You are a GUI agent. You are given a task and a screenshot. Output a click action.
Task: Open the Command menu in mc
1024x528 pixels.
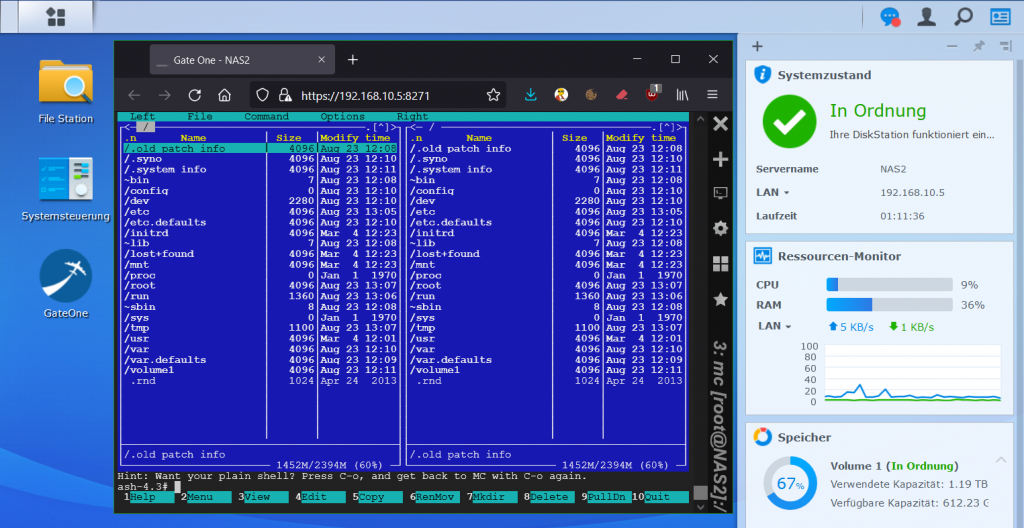[266, 117]
